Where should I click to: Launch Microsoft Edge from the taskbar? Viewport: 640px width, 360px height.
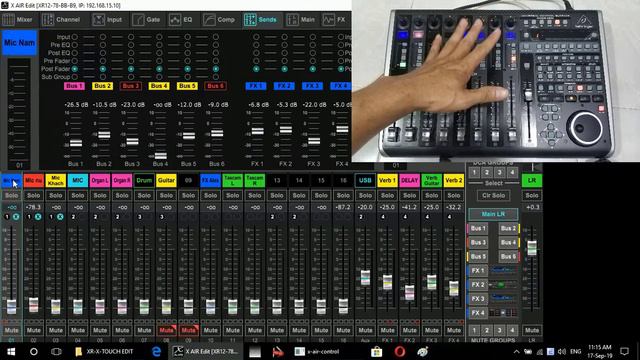156,351
